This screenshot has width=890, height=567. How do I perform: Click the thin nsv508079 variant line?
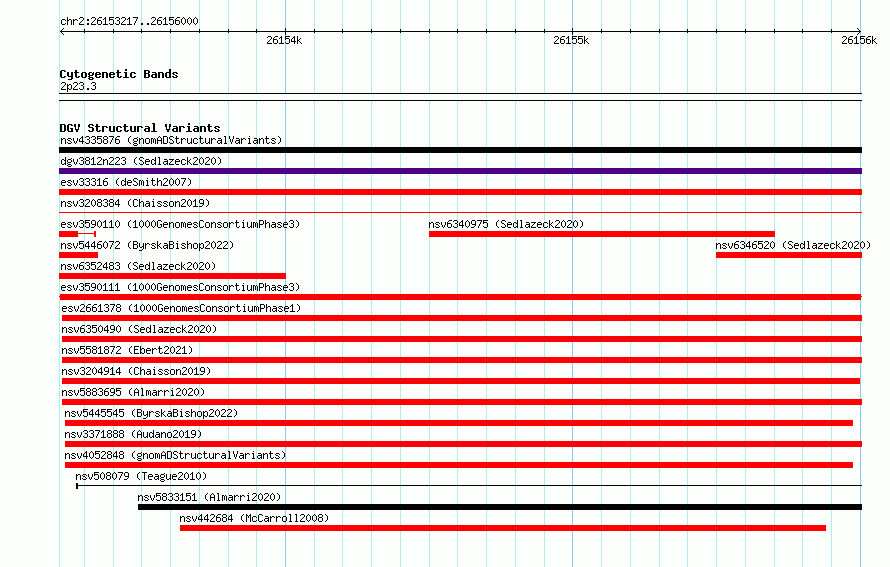coord(469,486)
